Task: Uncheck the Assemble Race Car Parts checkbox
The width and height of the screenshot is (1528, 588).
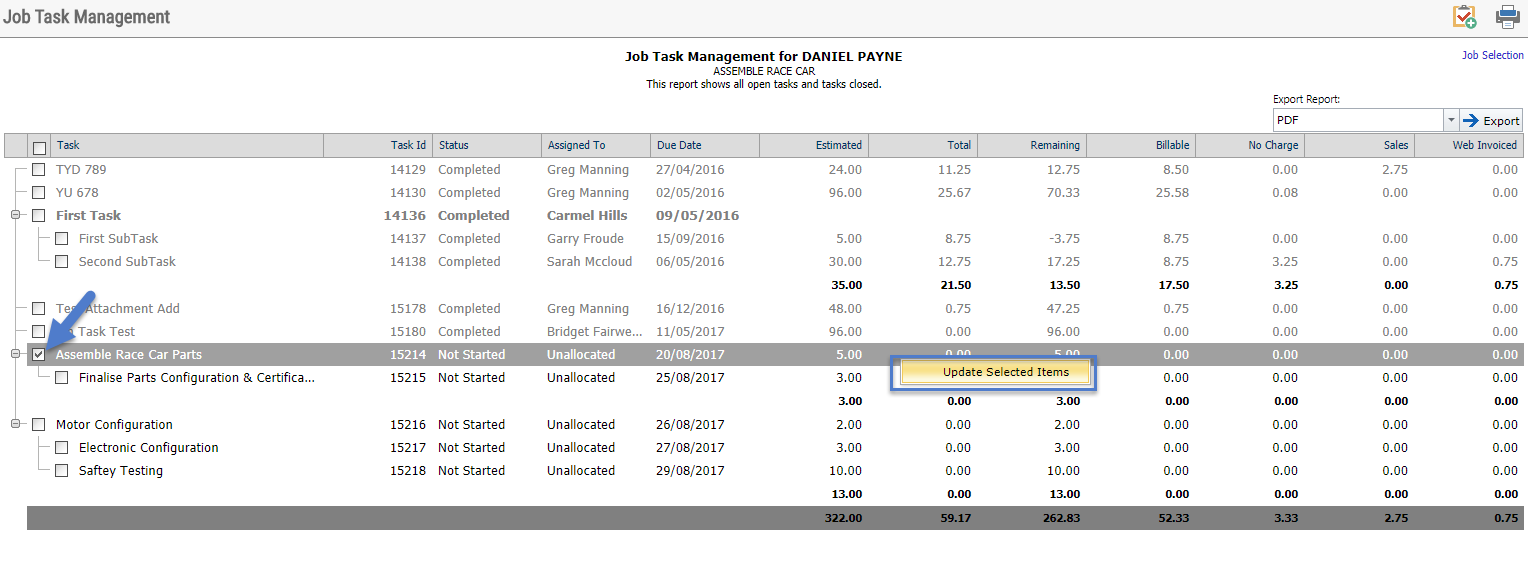Action: 39,355
